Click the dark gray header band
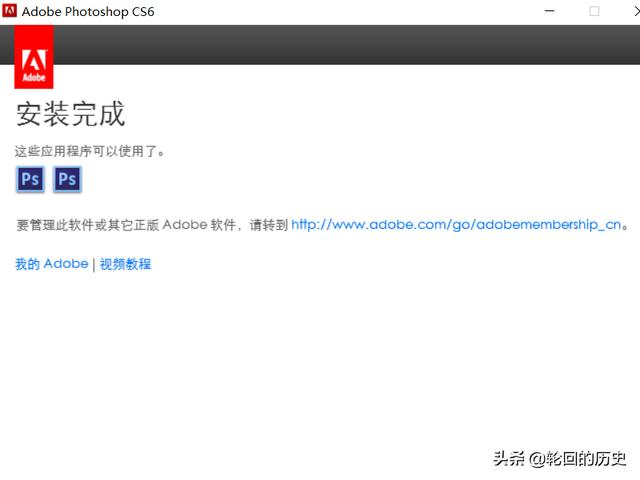640x480 pixels. tap(340, 45)
